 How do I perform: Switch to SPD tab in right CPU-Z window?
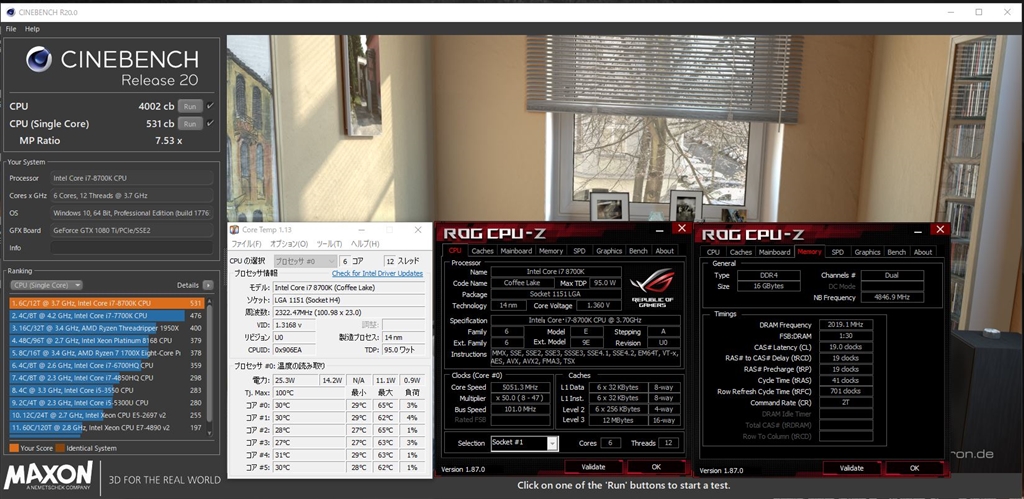coord(837,252)
